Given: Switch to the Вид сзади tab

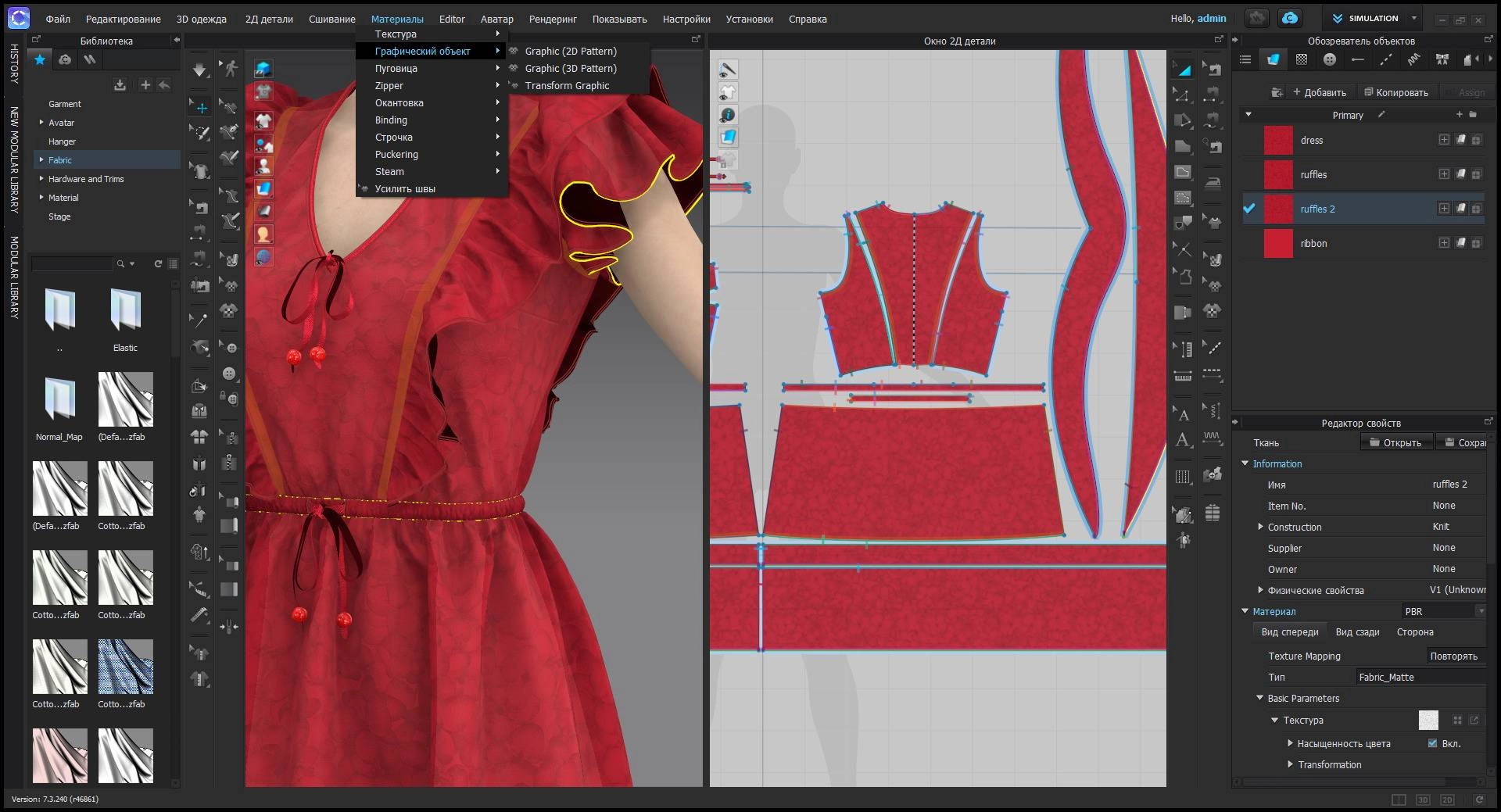Looking at the screenshot, I should [x=1357, y=631].
